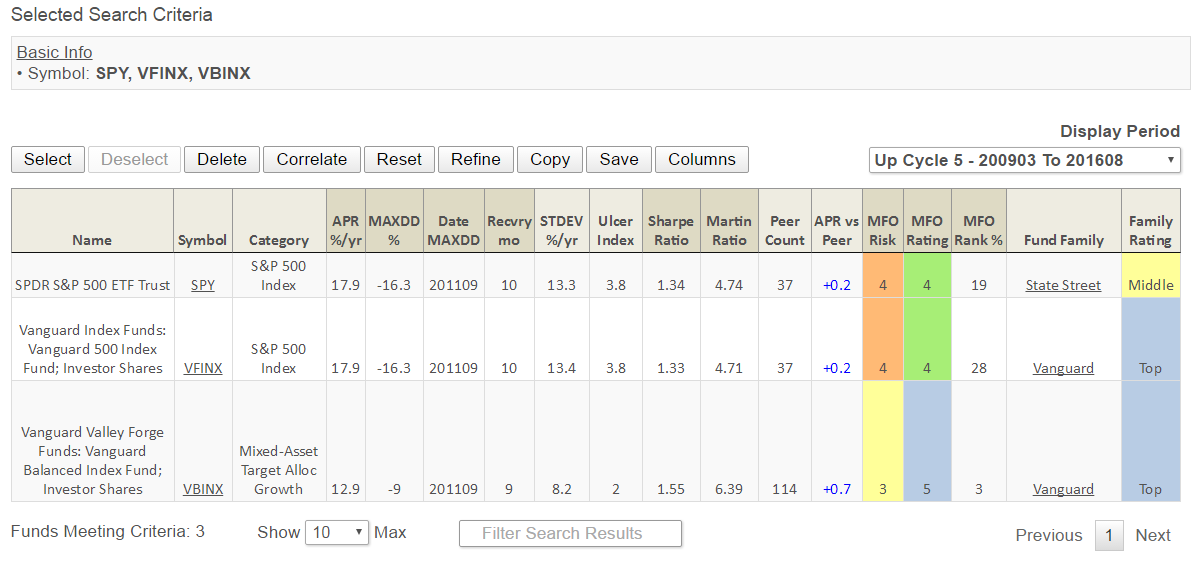
Task: Click the Copy button
Action: [550, 160]
